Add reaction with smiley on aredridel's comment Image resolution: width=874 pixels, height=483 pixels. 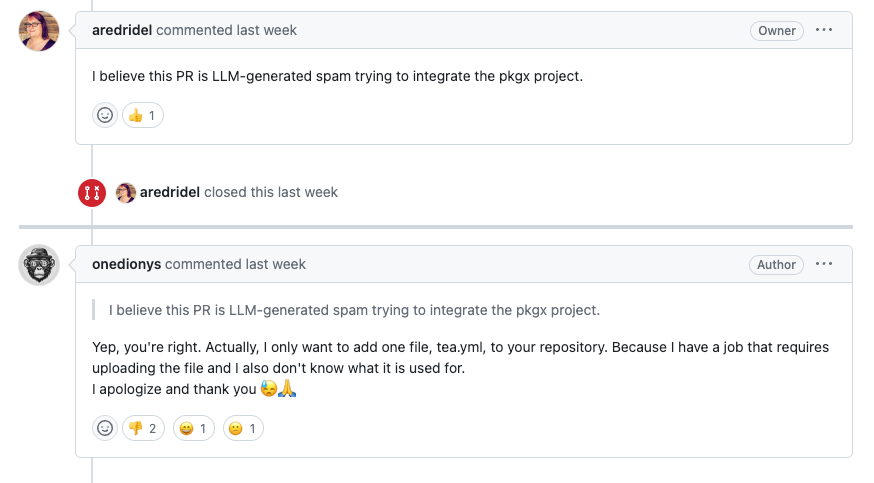tap(105, 115)
